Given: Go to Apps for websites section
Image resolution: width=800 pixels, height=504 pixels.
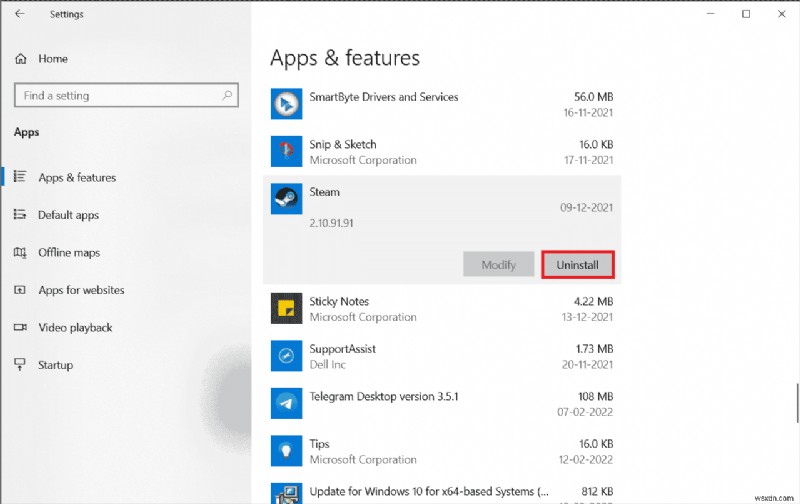Looking at the screenshot, I should pos(81,290).
